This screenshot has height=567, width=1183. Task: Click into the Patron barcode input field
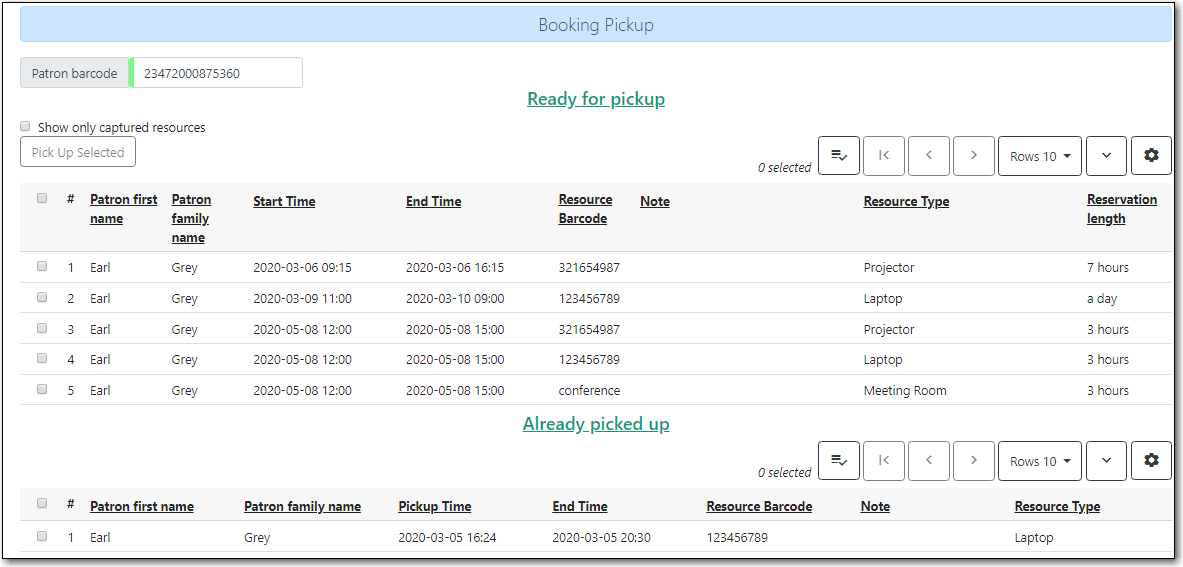tap(218, 73)
